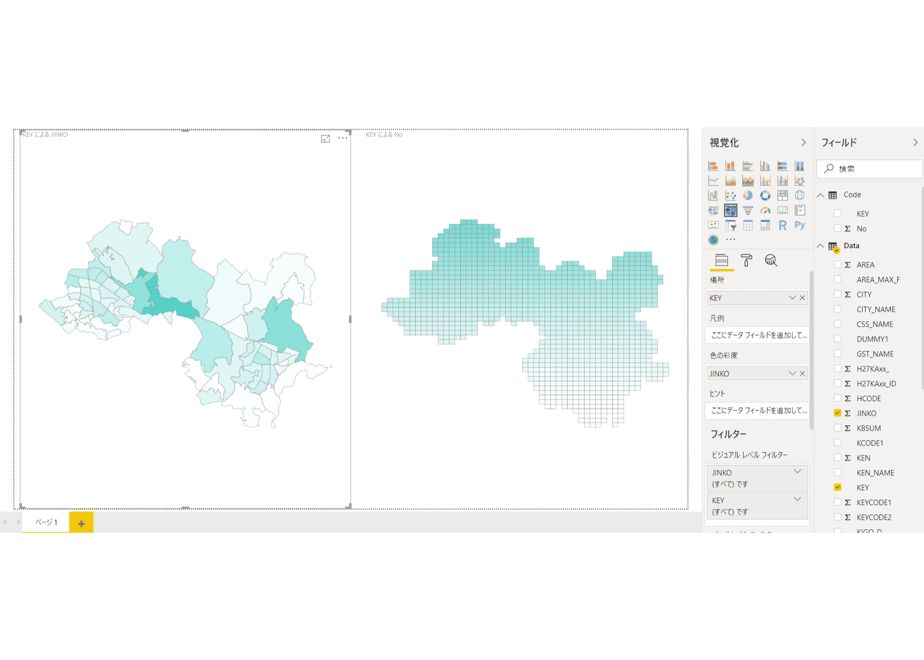Select the card visual
The width and height of the screenshot is (924, 660).
coord(783,210)
